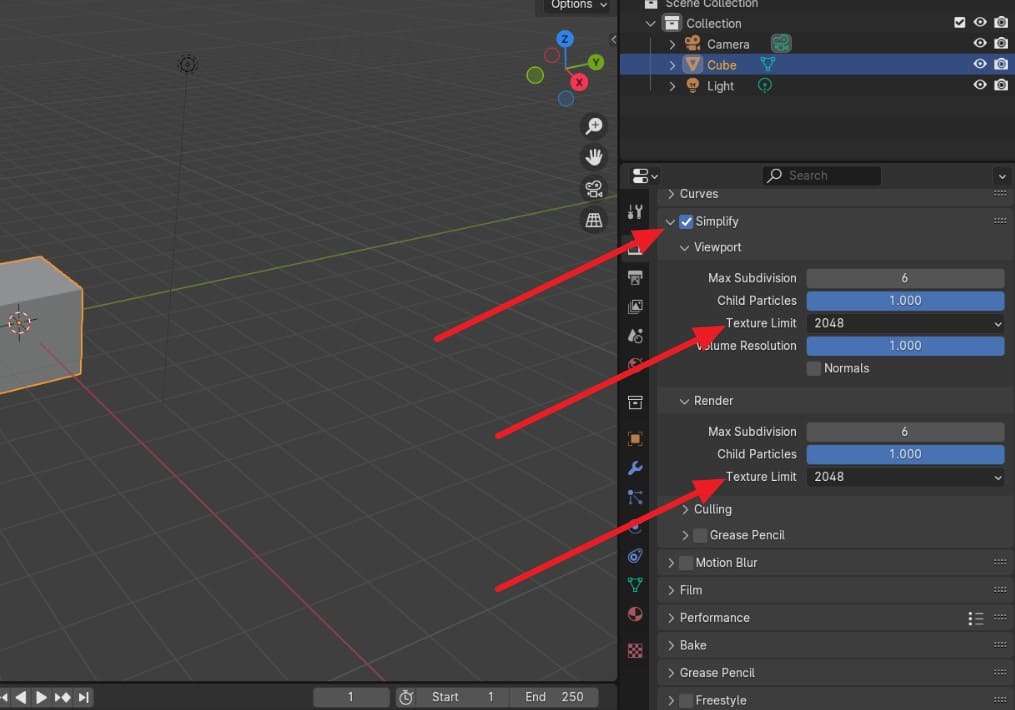Enable the Simplify checkbox

tap(684, 221)
